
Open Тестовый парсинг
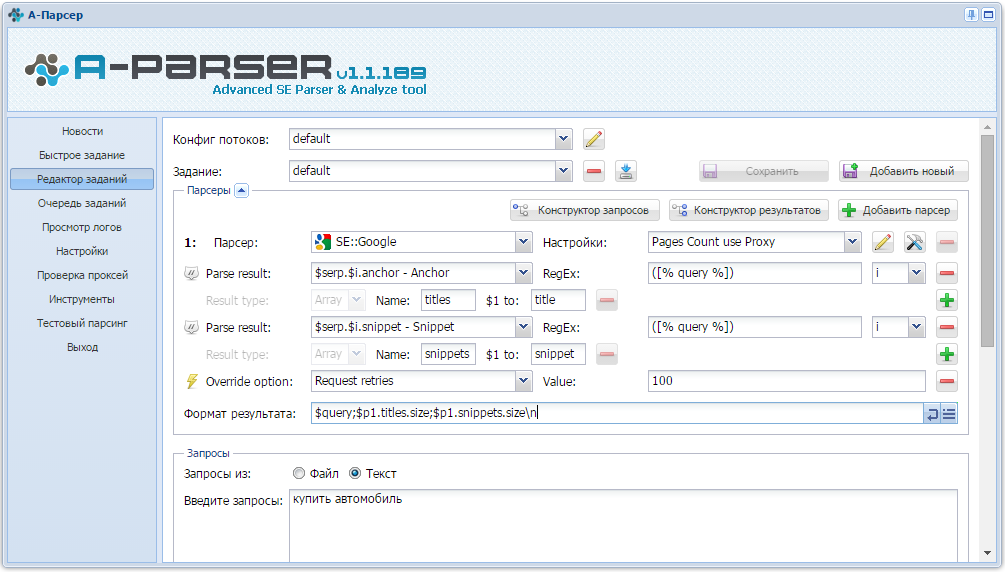pyautogui.click(x=82, y=323)
